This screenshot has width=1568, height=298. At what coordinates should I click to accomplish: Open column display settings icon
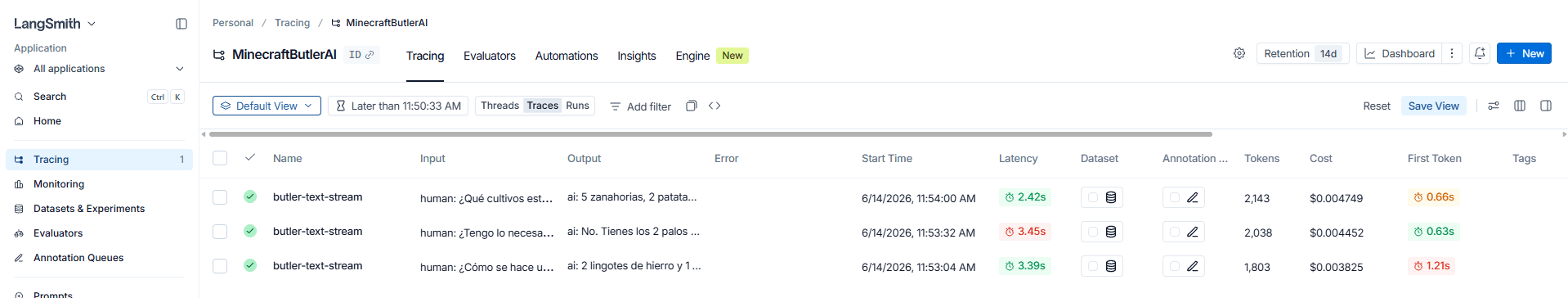[x=1520, y=106]
